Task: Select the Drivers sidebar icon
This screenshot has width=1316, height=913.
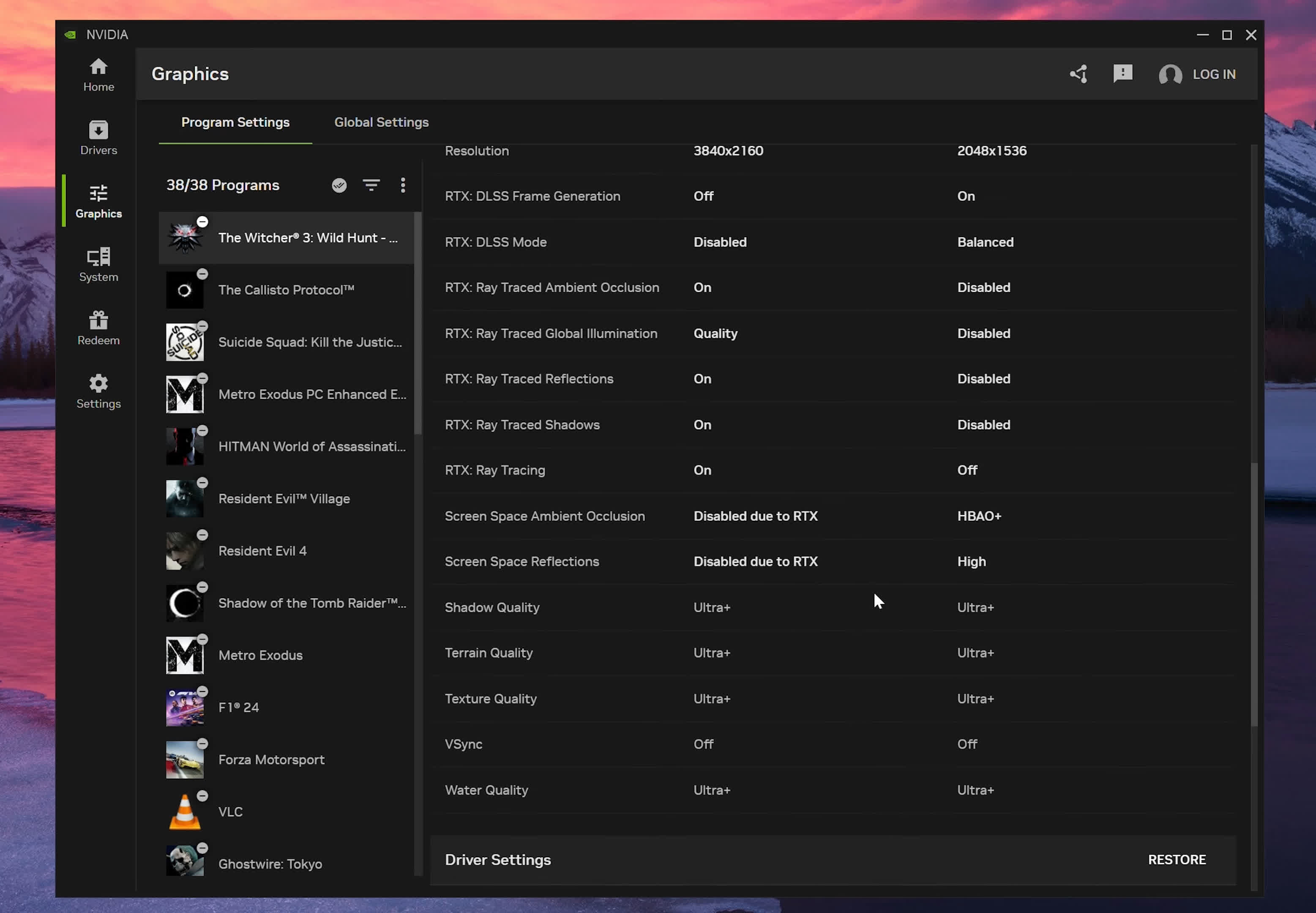Action: click(x=98, y=137)
